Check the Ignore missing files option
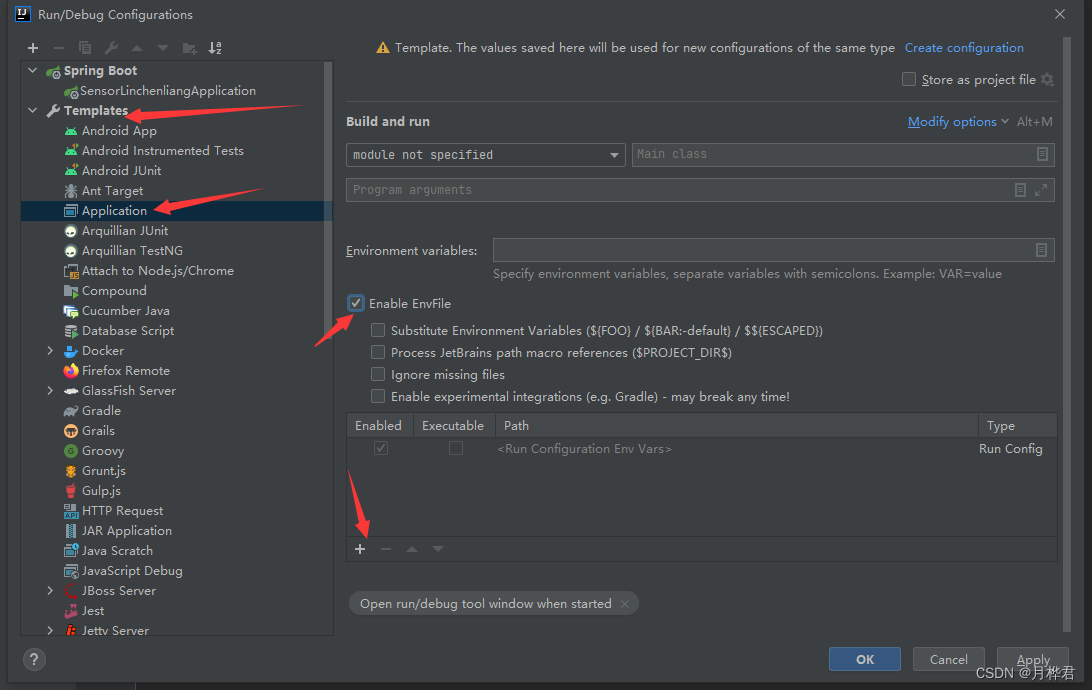1092x690 pixels. tap(378, 375)
